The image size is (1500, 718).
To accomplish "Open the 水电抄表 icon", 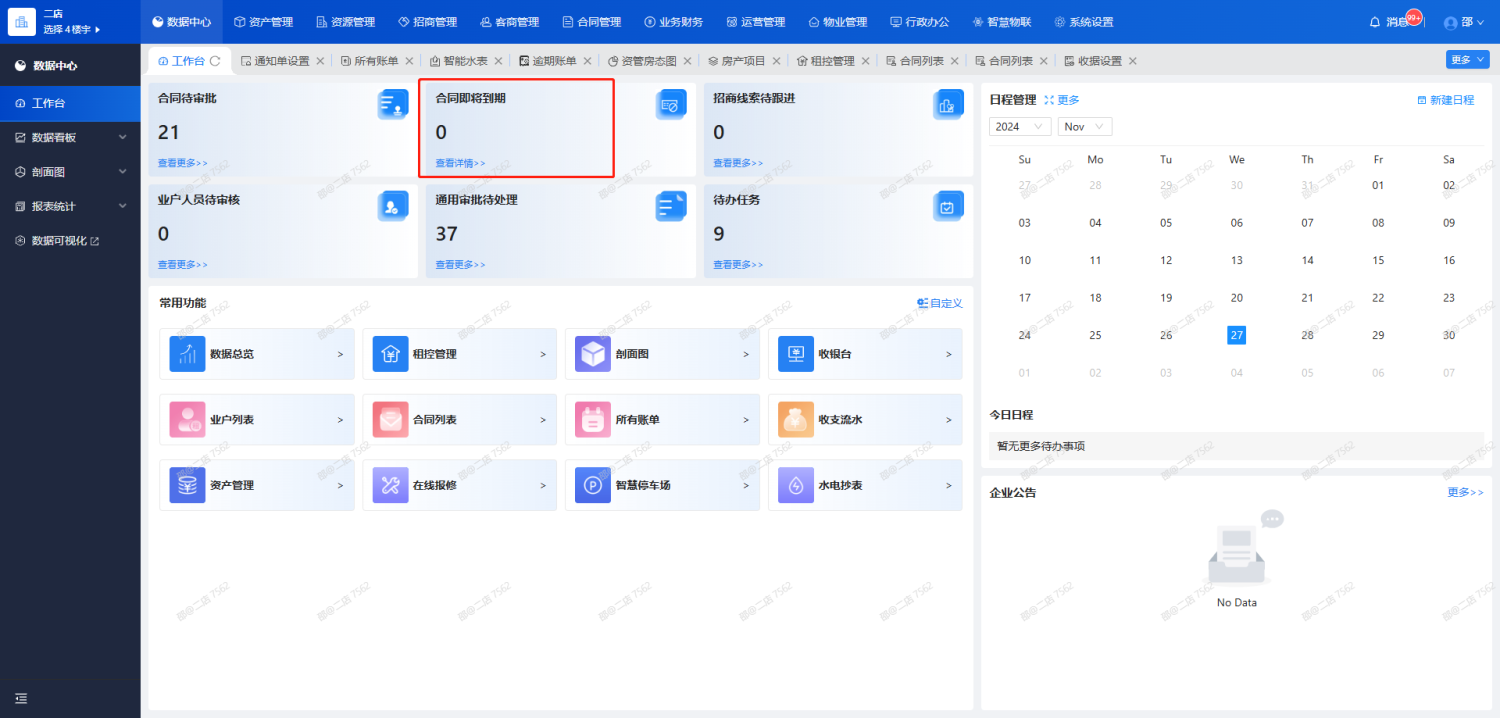I will coord(796,485).
